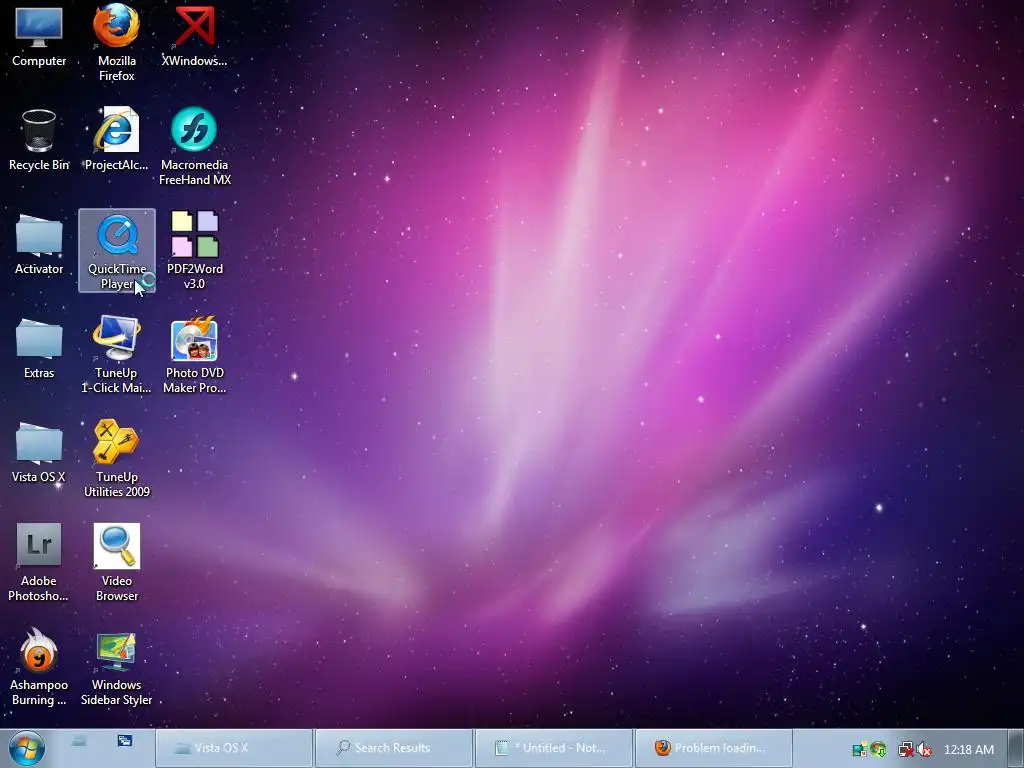Select the Activator folder
Viewport: 1024px width, 768px height.
(39, 246)
